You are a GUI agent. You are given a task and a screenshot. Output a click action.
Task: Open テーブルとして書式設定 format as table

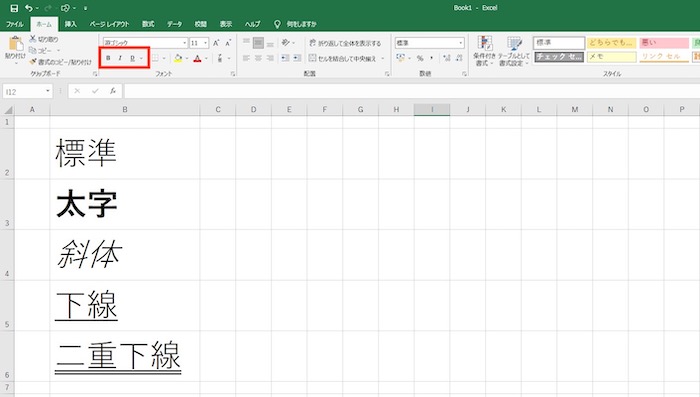(x=514, y=51)
